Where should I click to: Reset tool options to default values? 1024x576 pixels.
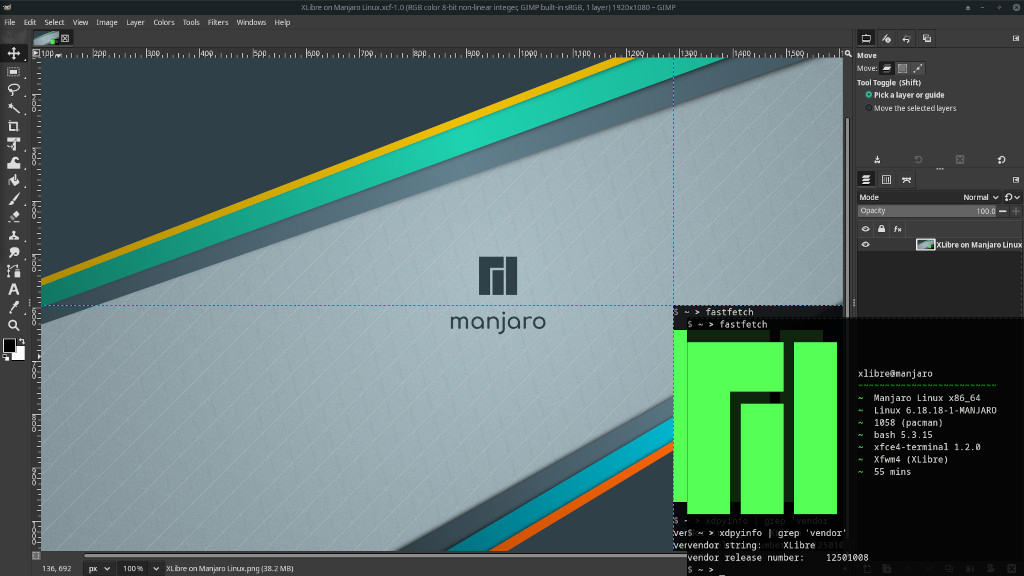point(1001,160)
